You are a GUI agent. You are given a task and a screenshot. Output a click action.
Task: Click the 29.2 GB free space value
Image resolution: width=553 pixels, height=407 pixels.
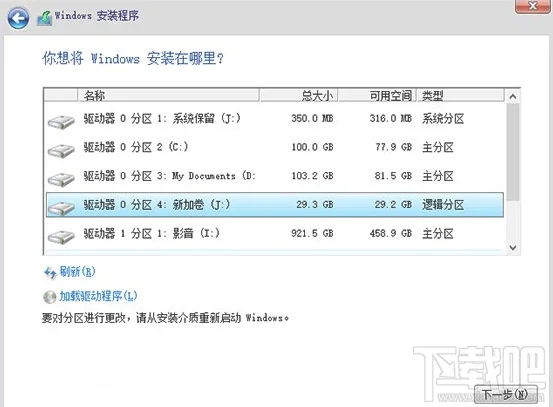tap(393, 205)
